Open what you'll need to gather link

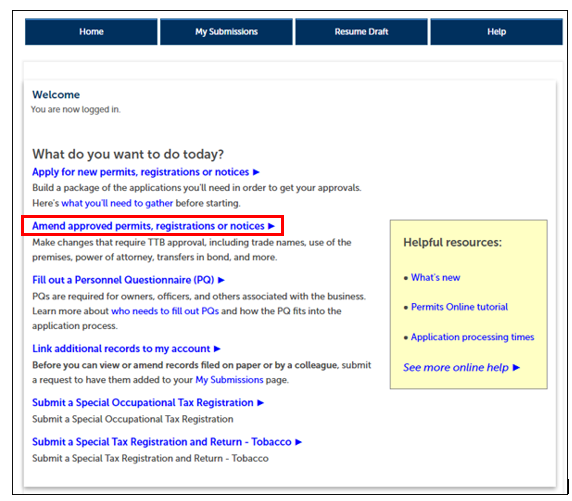click(117, 203)
